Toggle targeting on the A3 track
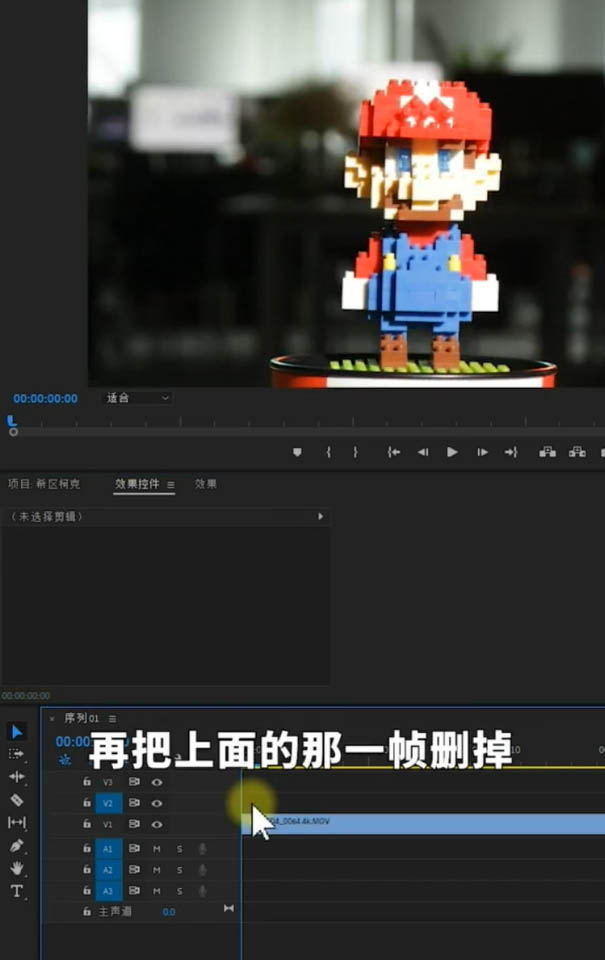 coord(108,891)
